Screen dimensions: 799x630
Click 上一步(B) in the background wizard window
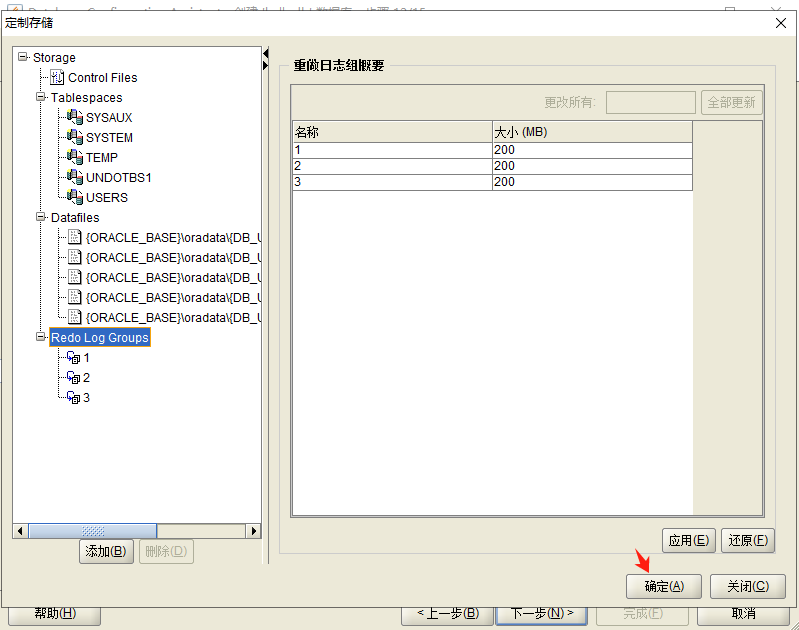[x=447, y=615]
